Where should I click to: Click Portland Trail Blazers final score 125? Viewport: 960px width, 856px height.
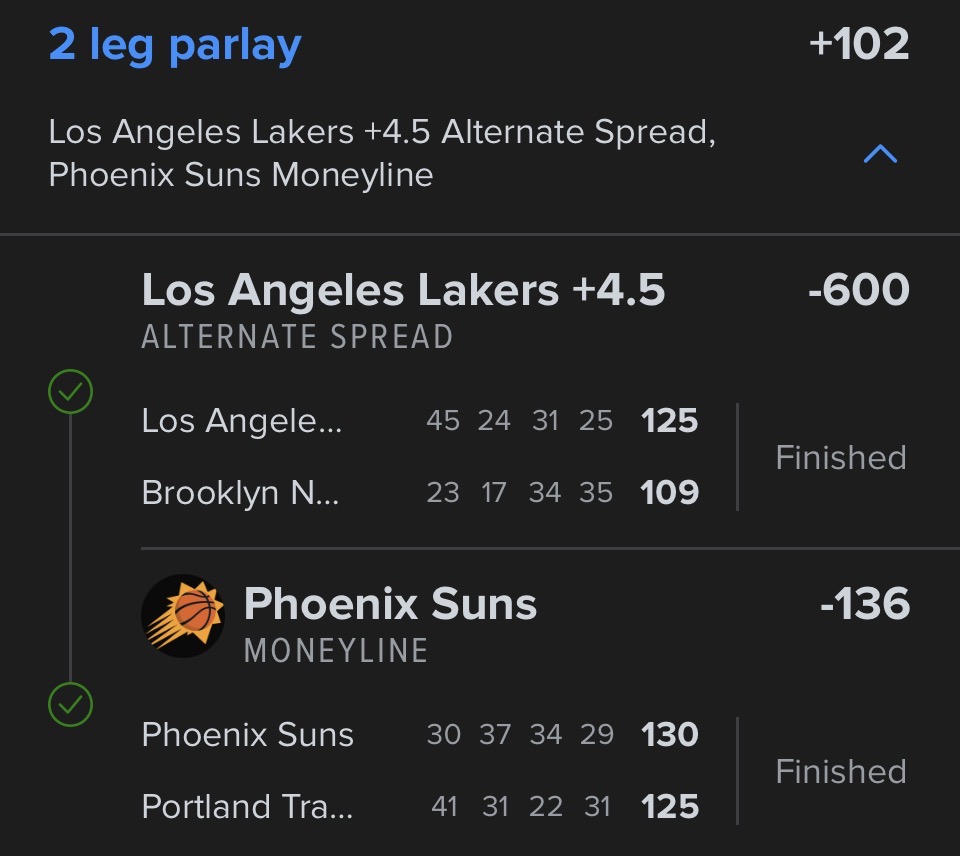(670, 806)
